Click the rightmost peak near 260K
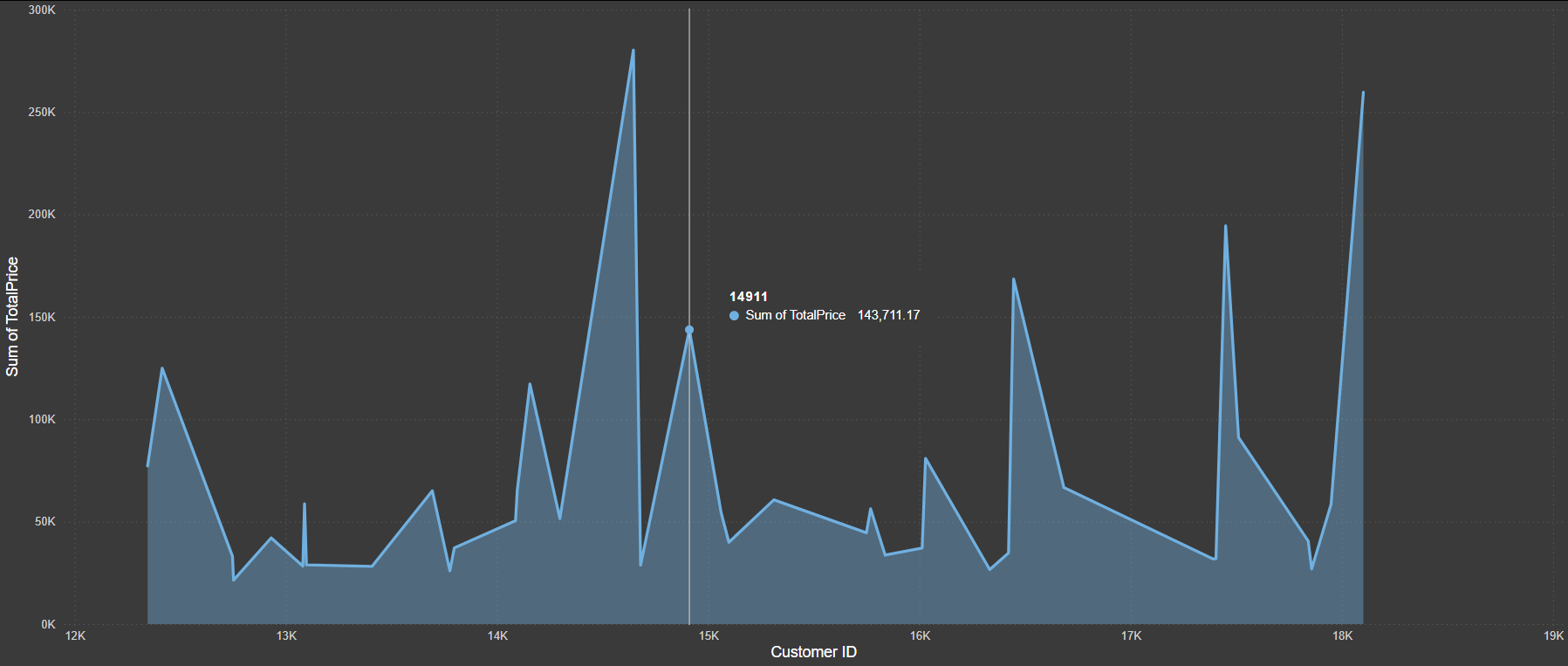Viewport: 1568px width, 666px height. coord(1363,93)
